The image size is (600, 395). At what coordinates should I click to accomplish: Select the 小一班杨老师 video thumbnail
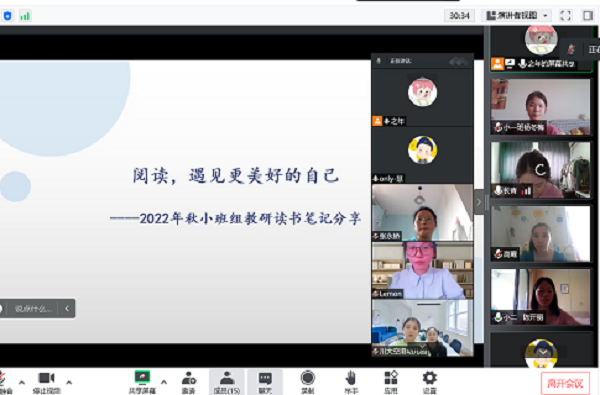tap(541, 107)
